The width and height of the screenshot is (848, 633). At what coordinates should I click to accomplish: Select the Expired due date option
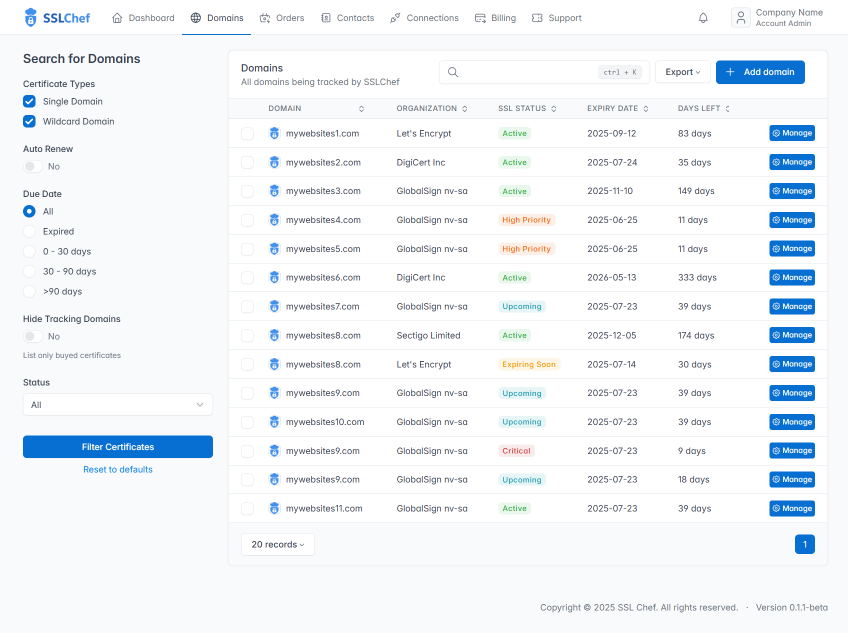coord(29,232)
